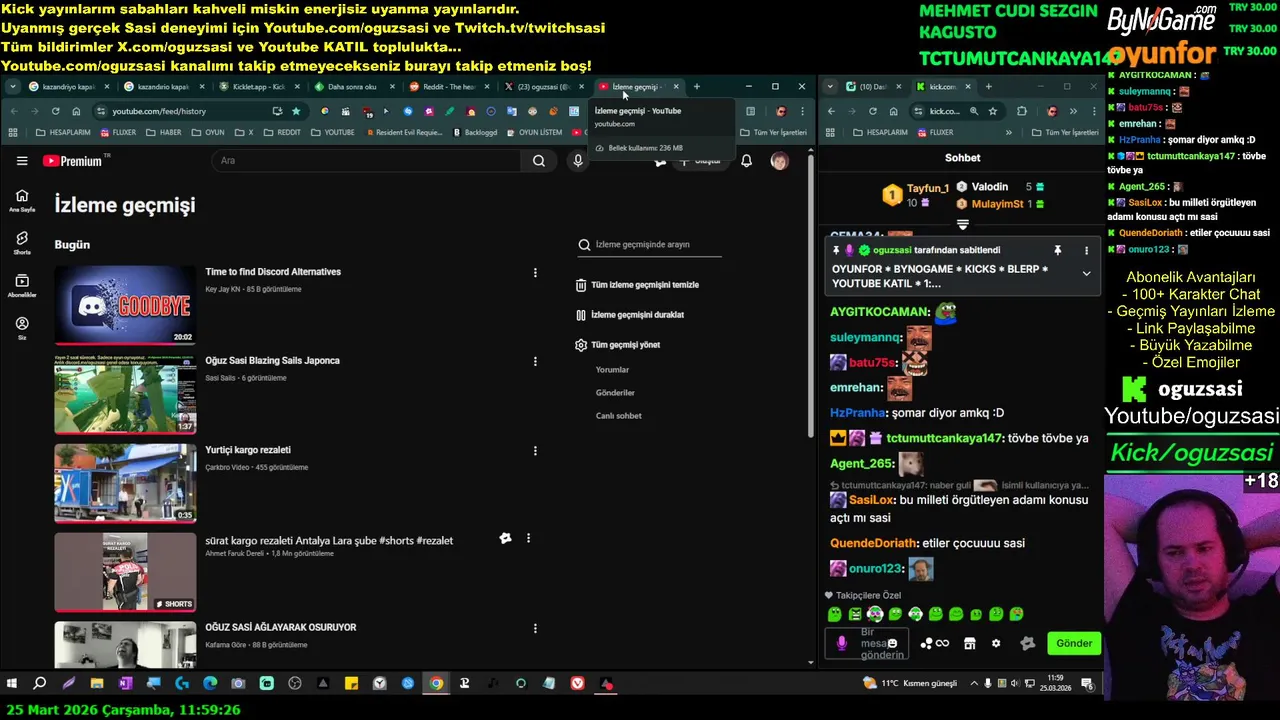Switch to 'Kicklet.app' browser tab
The image size is (1280, 720).
pos(258,87)
